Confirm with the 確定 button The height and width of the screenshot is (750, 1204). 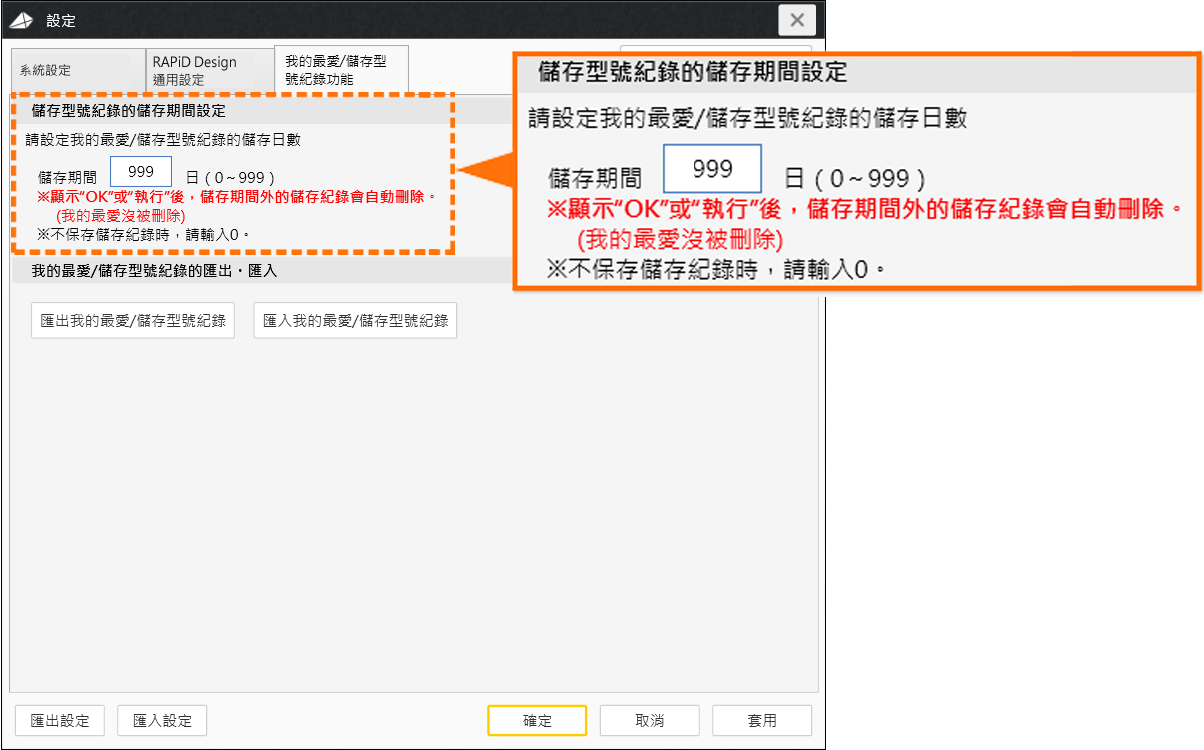[537, 720]
